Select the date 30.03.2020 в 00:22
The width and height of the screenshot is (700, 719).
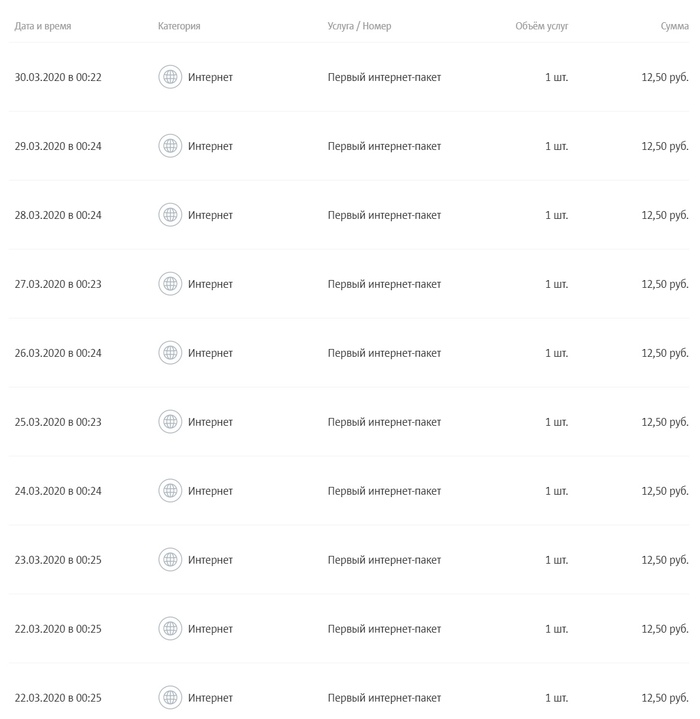58,77
